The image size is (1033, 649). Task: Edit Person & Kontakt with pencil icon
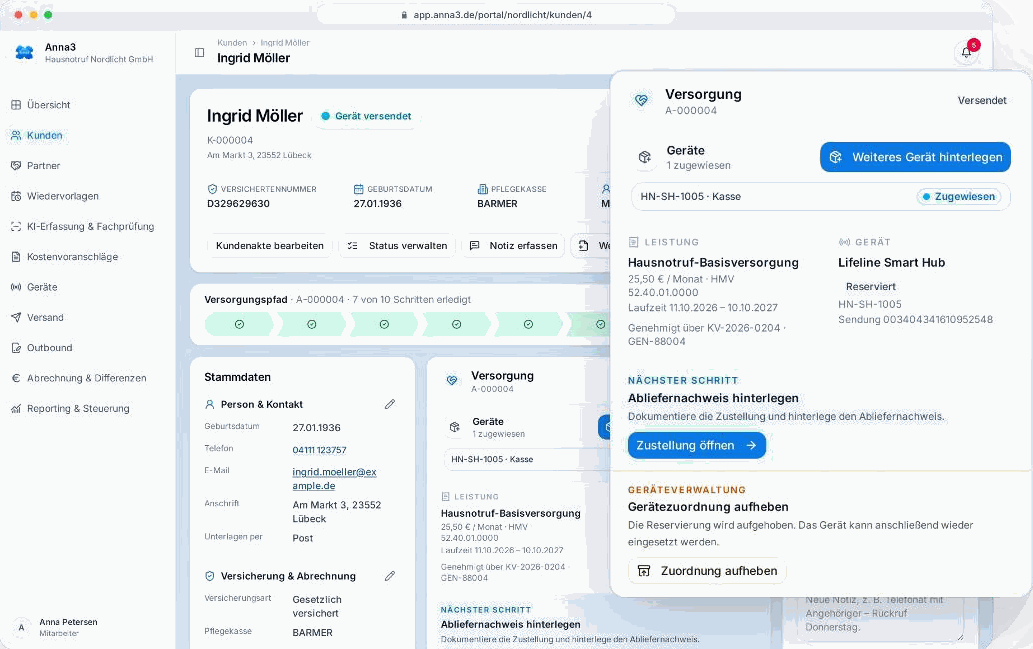390,404
